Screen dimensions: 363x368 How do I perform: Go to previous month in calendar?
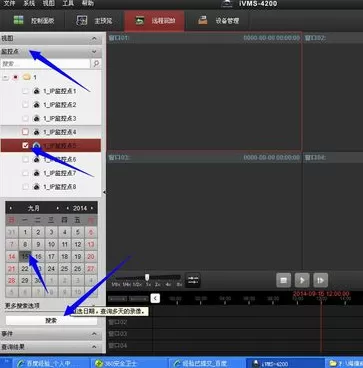pyautogui.click(x=11, y=208)
